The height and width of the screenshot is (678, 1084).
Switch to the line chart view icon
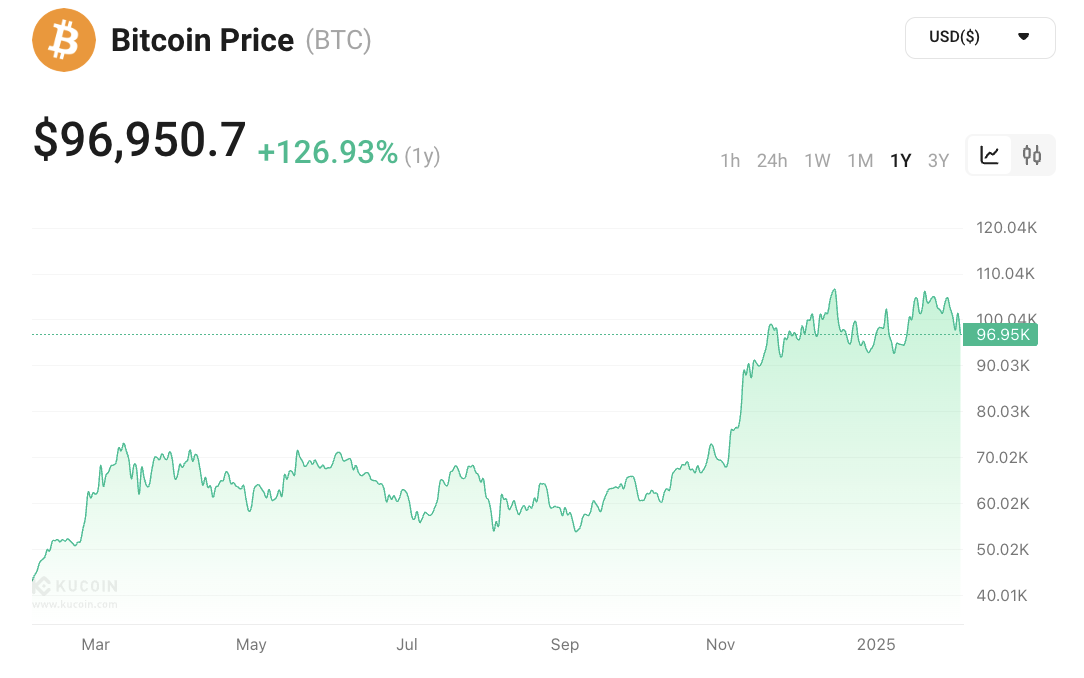990,155
